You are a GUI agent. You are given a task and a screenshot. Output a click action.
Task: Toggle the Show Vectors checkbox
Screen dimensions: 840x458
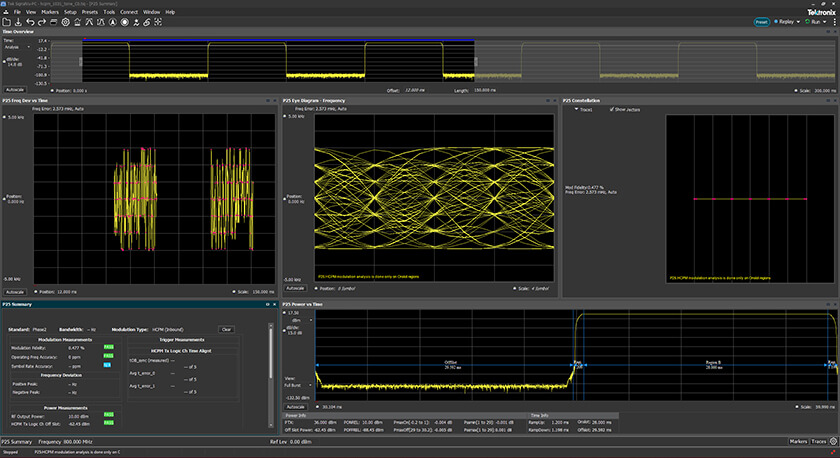tap(612, 109)
